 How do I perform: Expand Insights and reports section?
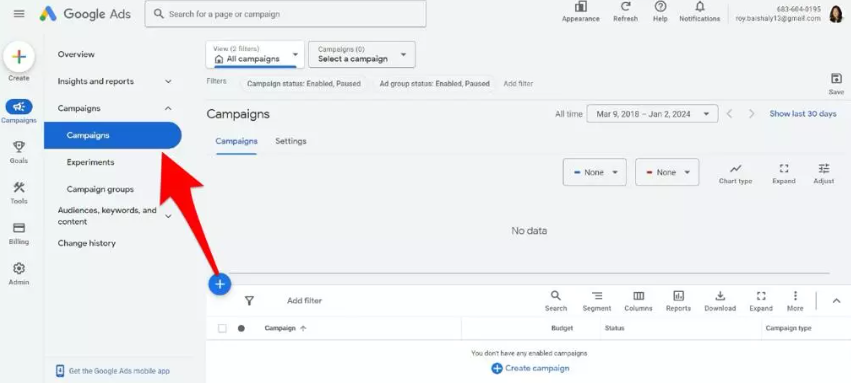click(168, 81)
